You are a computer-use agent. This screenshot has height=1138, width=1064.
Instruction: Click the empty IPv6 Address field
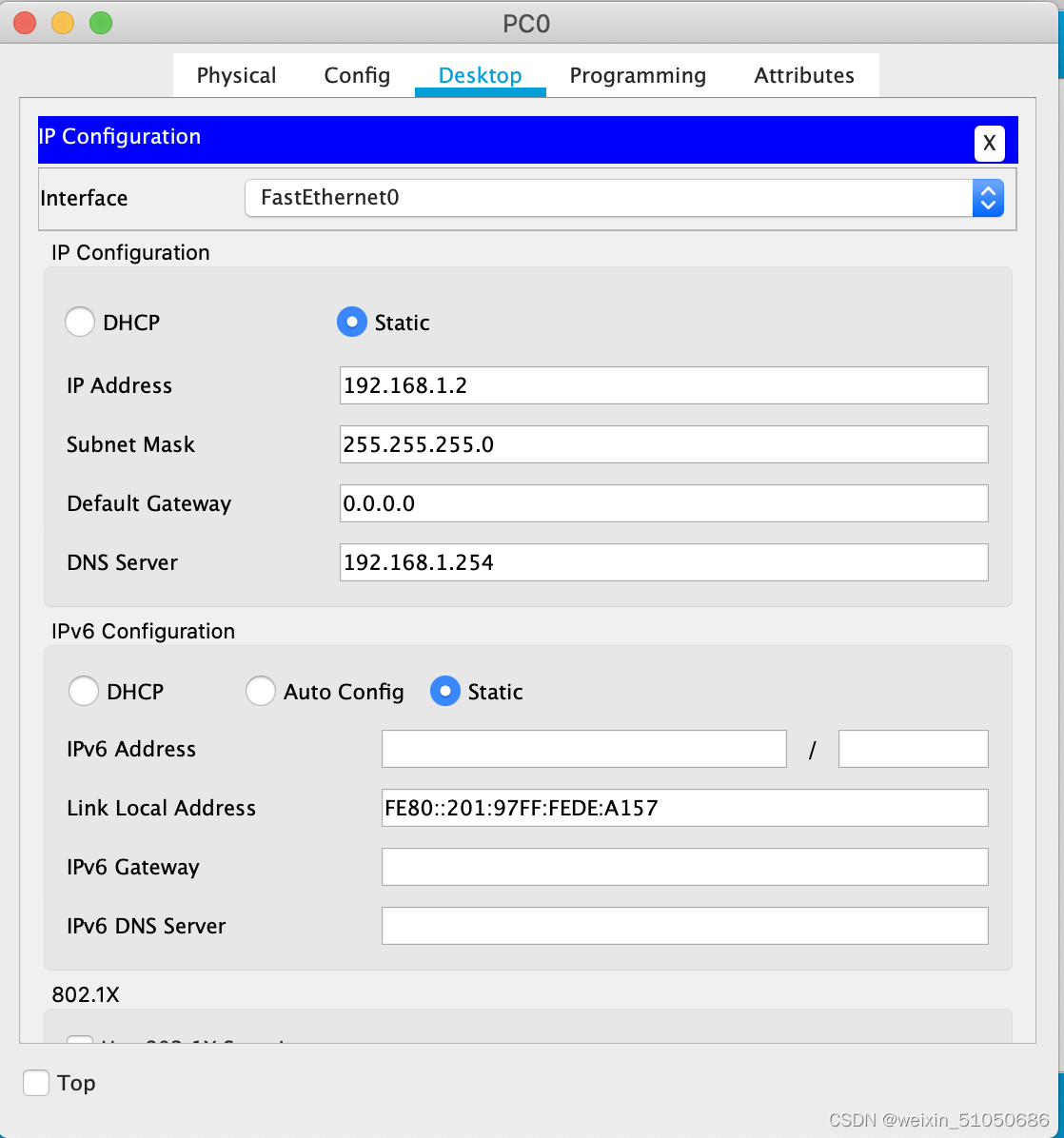pos(583,749)
